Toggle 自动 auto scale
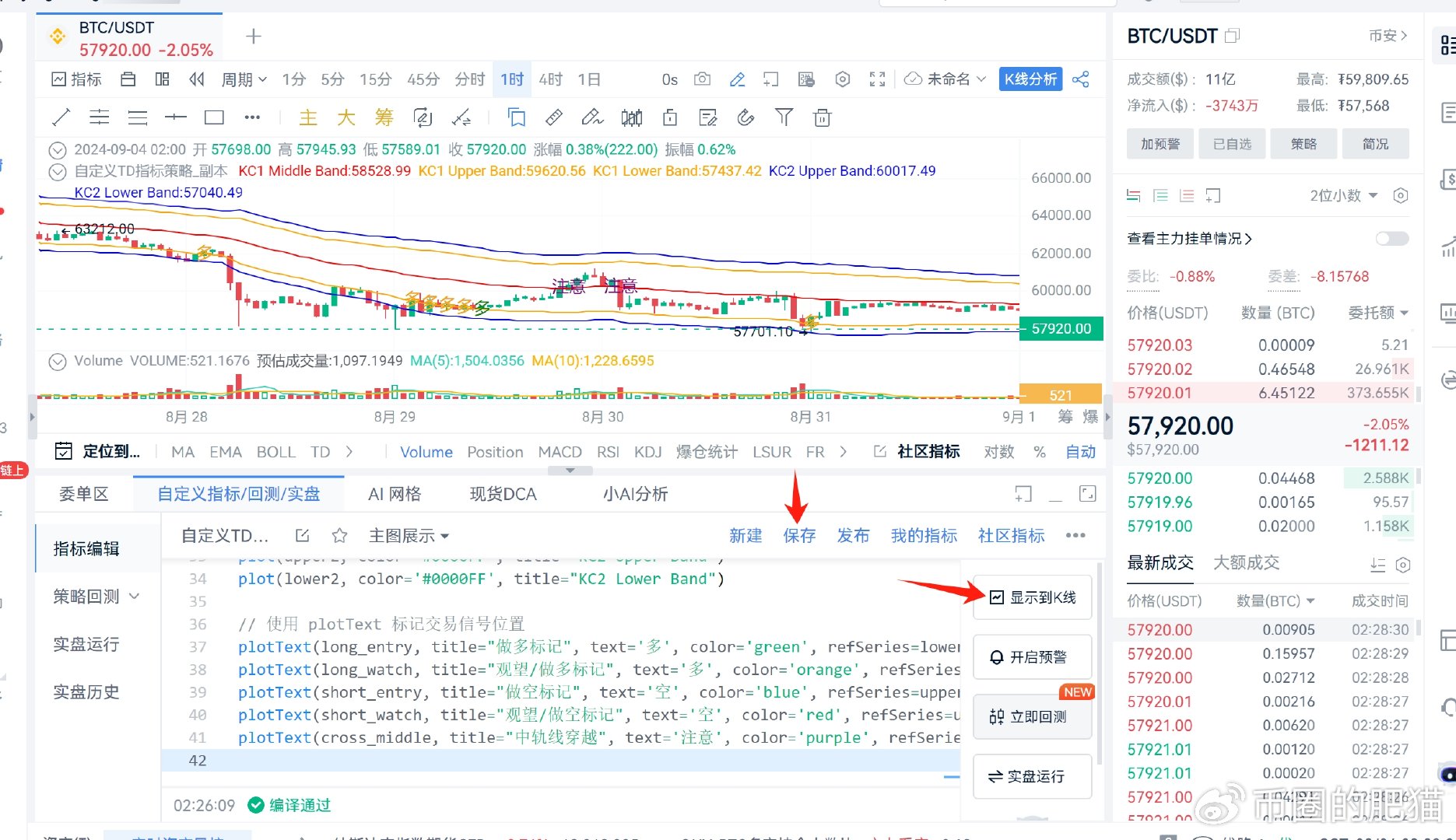Screen dimensions: 1456x840 [1081, 452]
